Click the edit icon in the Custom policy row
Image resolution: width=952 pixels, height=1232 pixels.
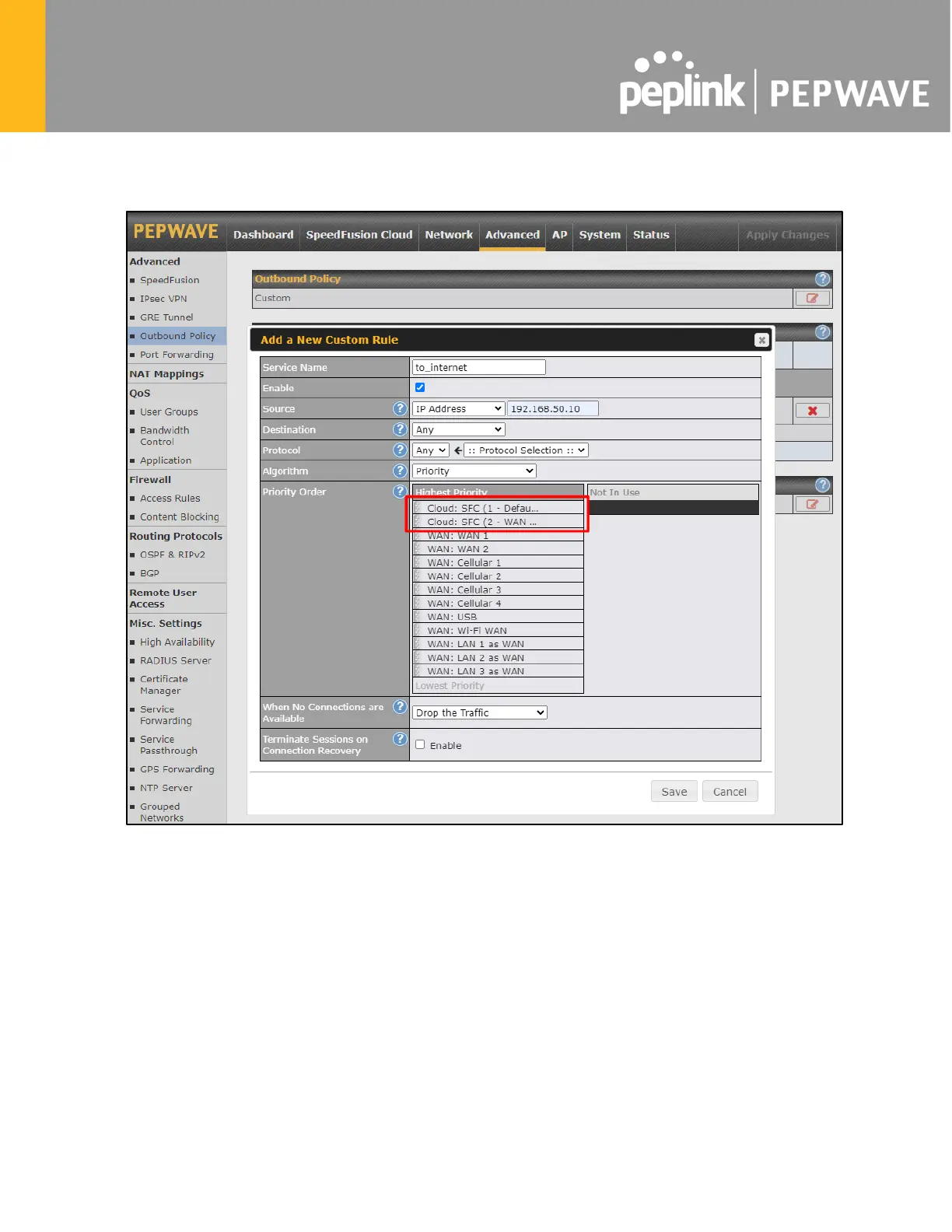tap(812, 298)
